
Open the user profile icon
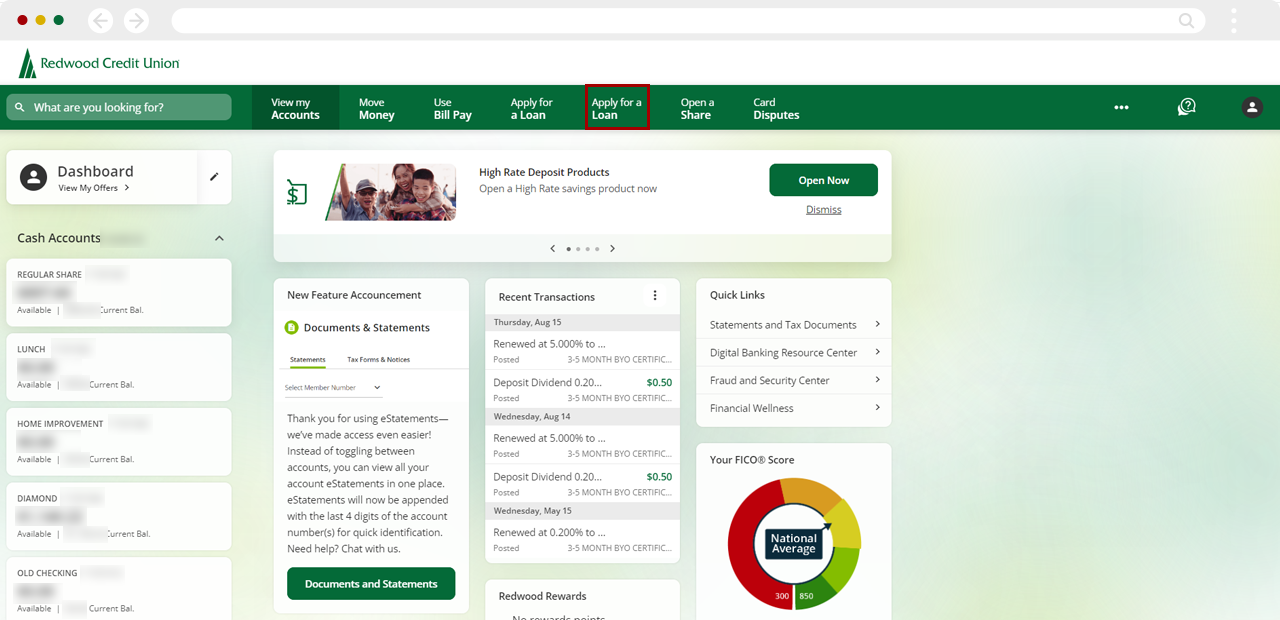(x=1252, y=107)
